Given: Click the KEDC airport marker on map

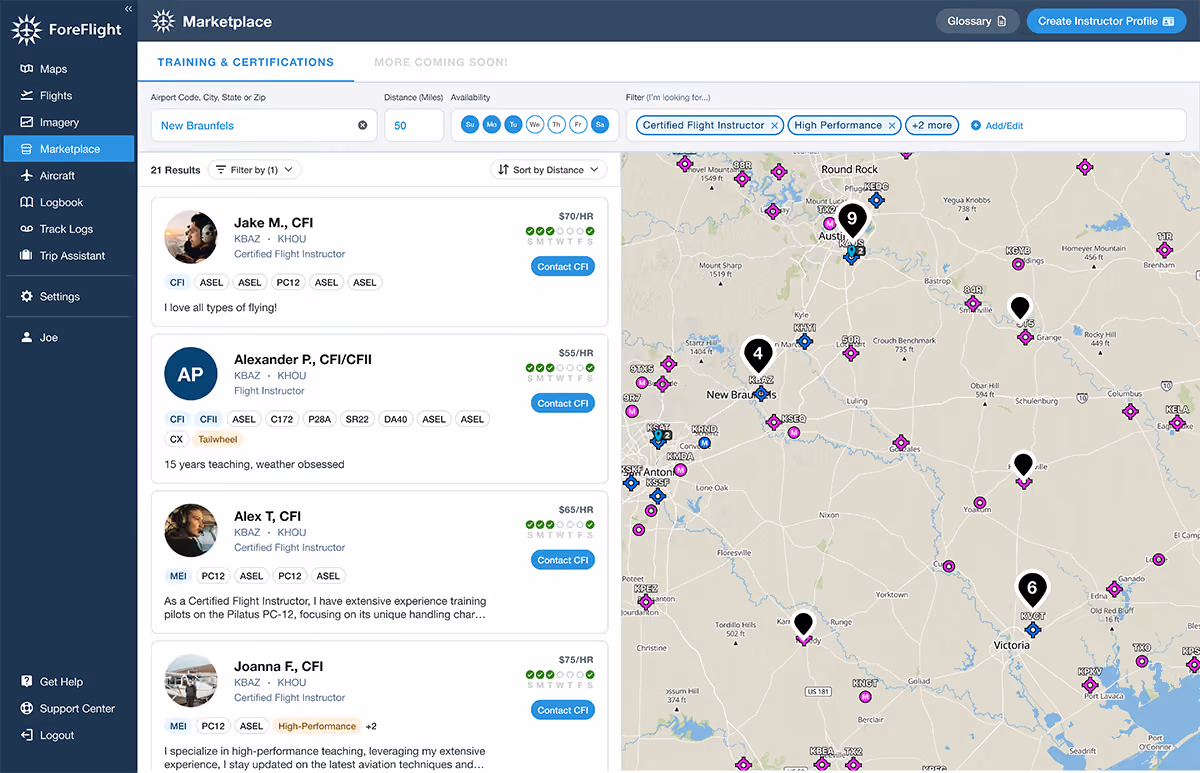Looking at the screenshot, I should 876,199.
